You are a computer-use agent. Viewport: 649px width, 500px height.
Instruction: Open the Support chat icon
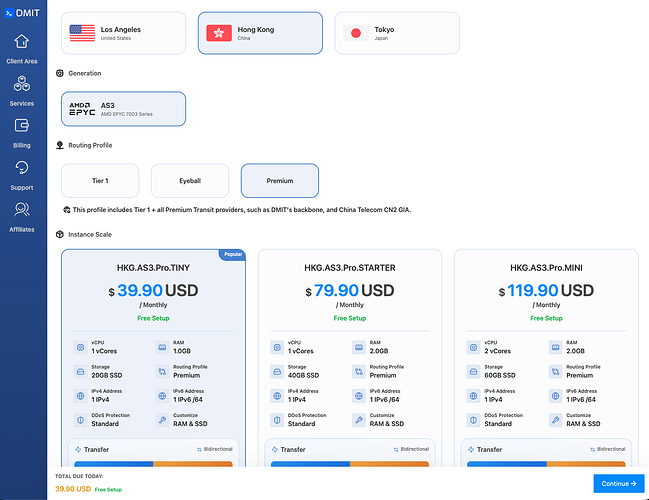[x=22, y=167]
